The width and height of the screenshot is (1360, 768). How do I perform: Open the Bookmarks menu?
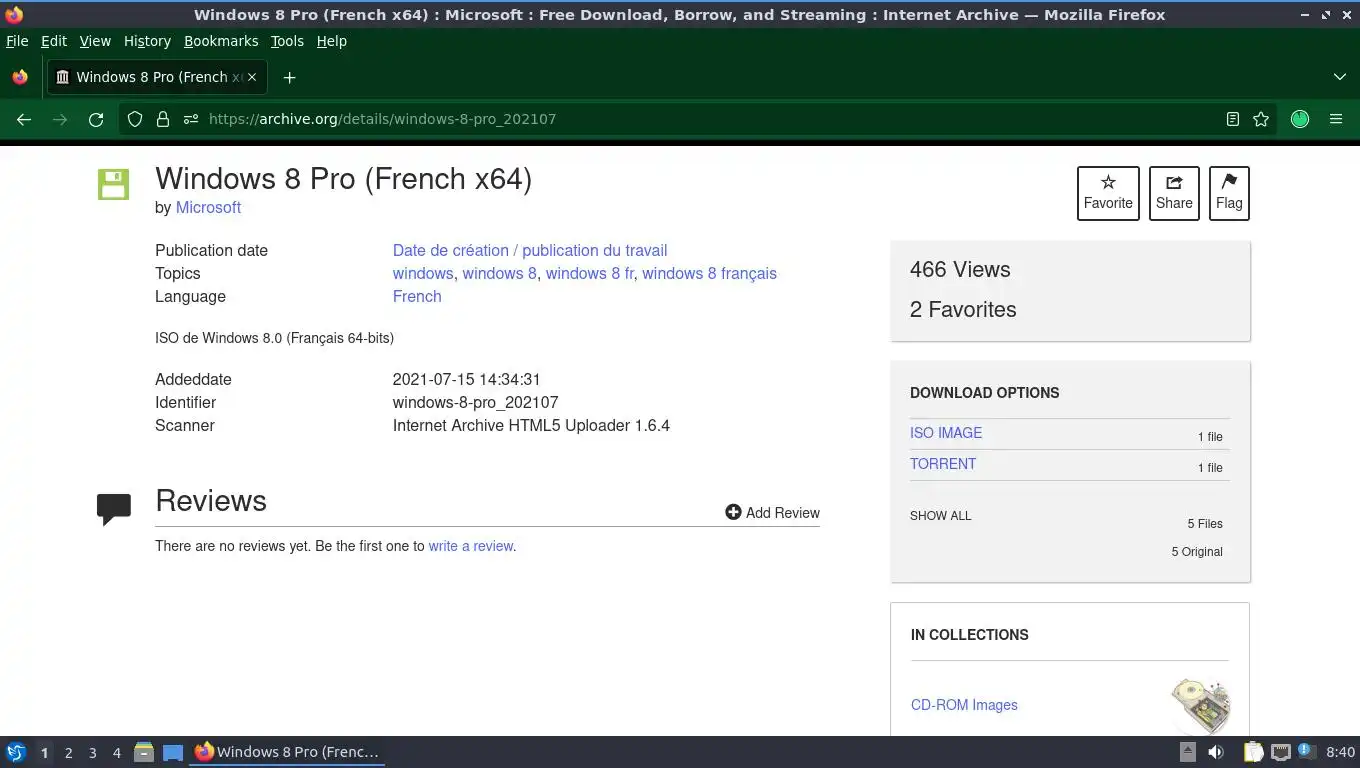[221, 41]
